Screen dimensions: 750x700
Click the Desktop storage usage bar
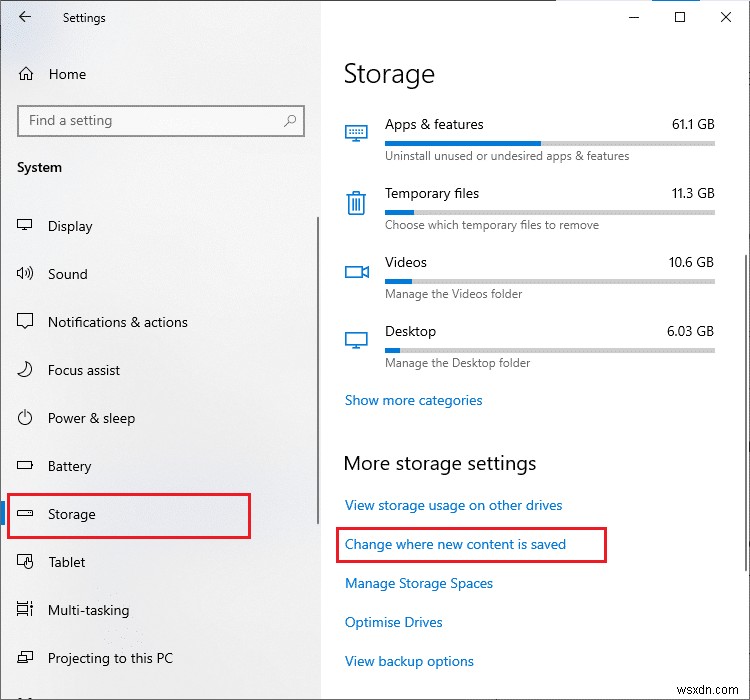pos(549,350)
